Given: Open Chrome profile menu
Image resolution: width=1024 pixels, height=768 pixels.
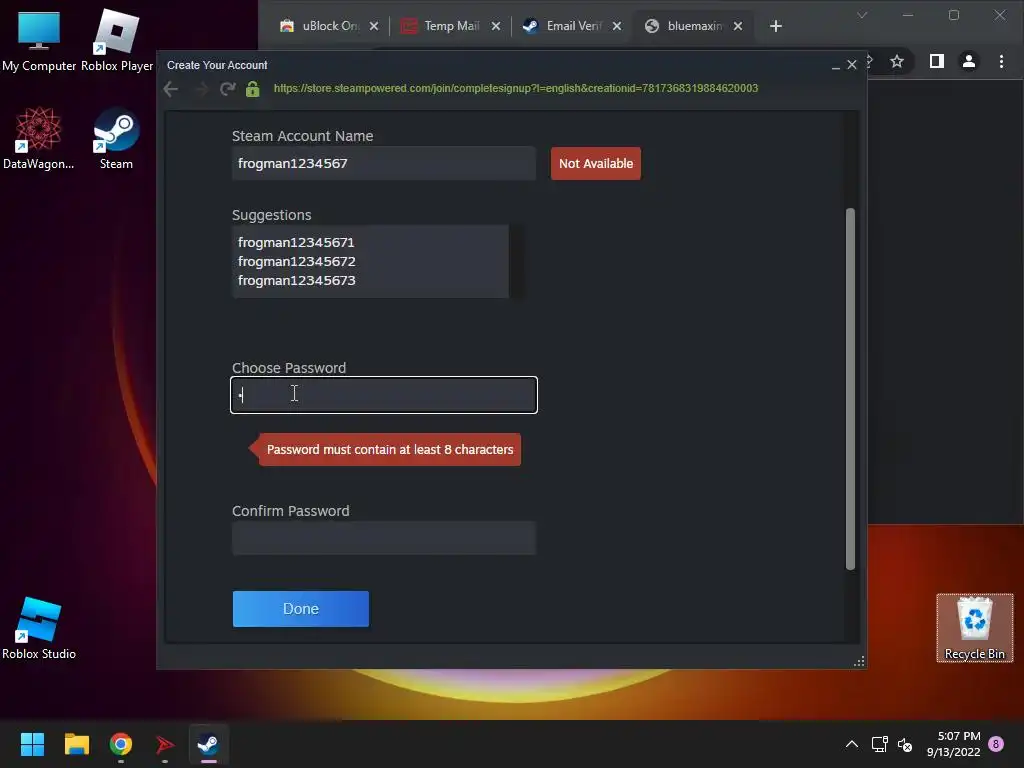Looking at the screenshot, I should 969,61.
